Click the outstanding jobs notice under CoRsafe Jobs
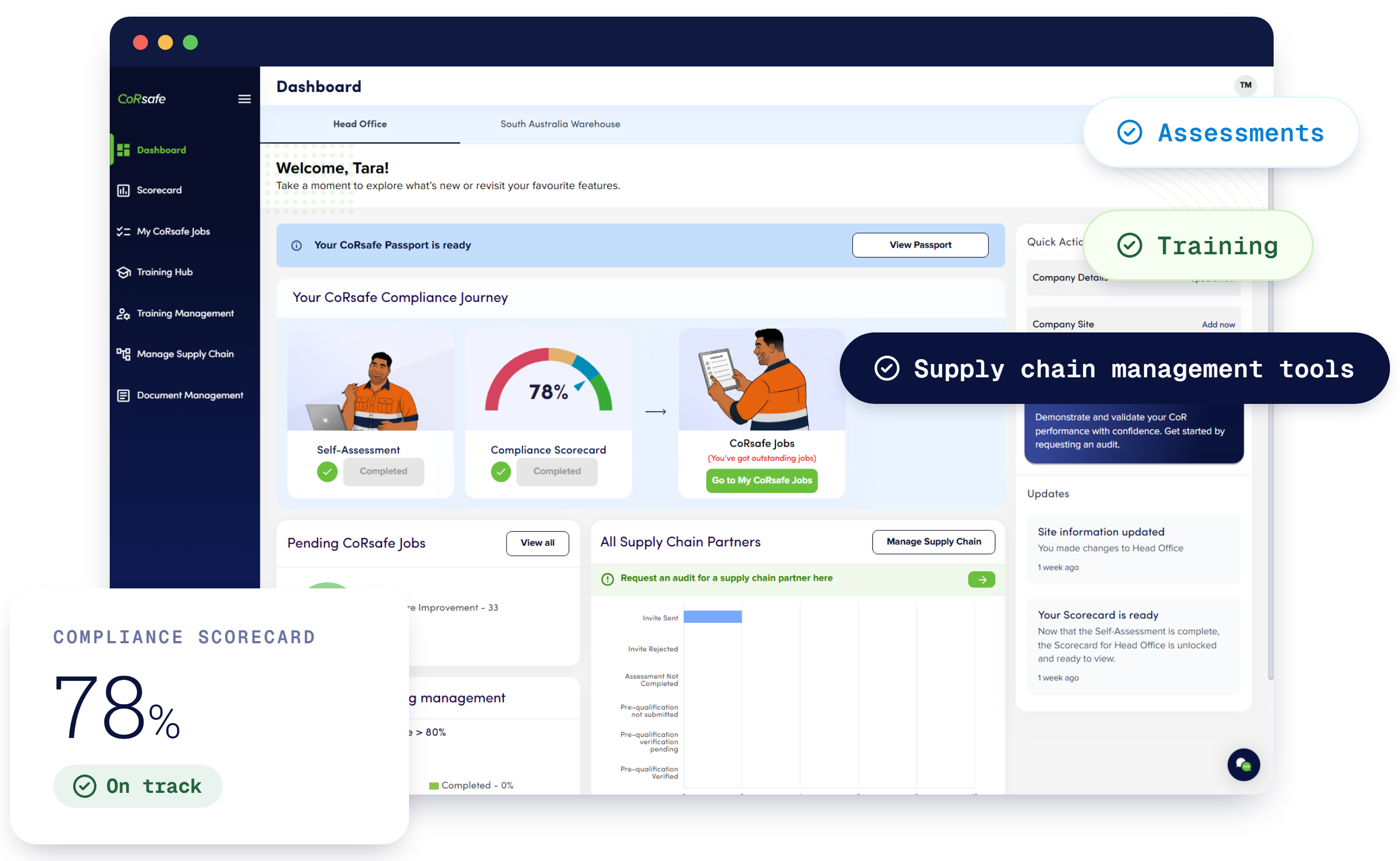Viewport: 1400px width, 861px height. pyautogui.click(x=762, y=458)
